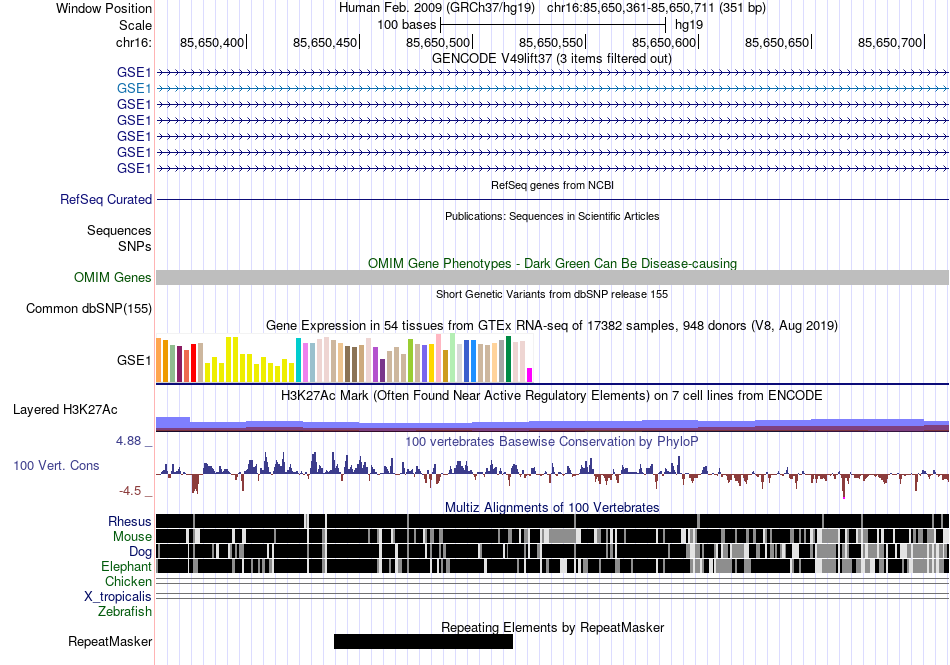
Task: Click the Elephant alignment row
Action: point(552,566)
